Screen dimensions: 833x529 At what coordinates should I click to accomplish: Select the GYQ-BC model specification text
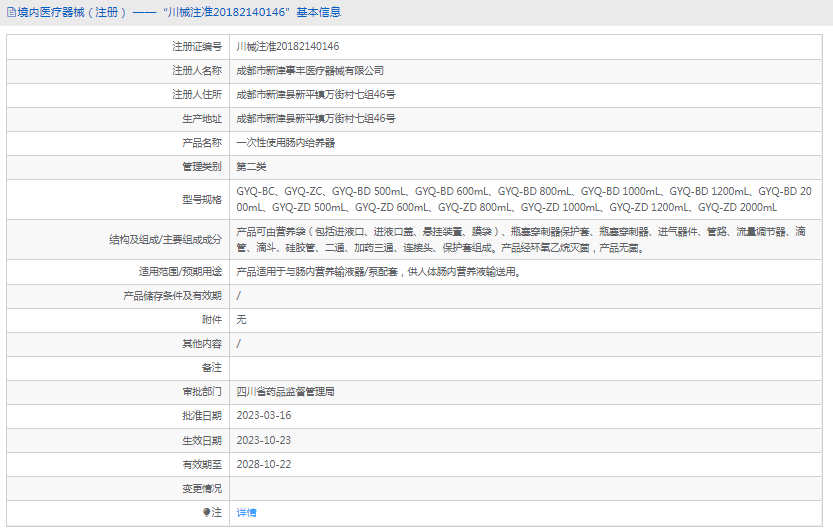click(x=524, y=199)
